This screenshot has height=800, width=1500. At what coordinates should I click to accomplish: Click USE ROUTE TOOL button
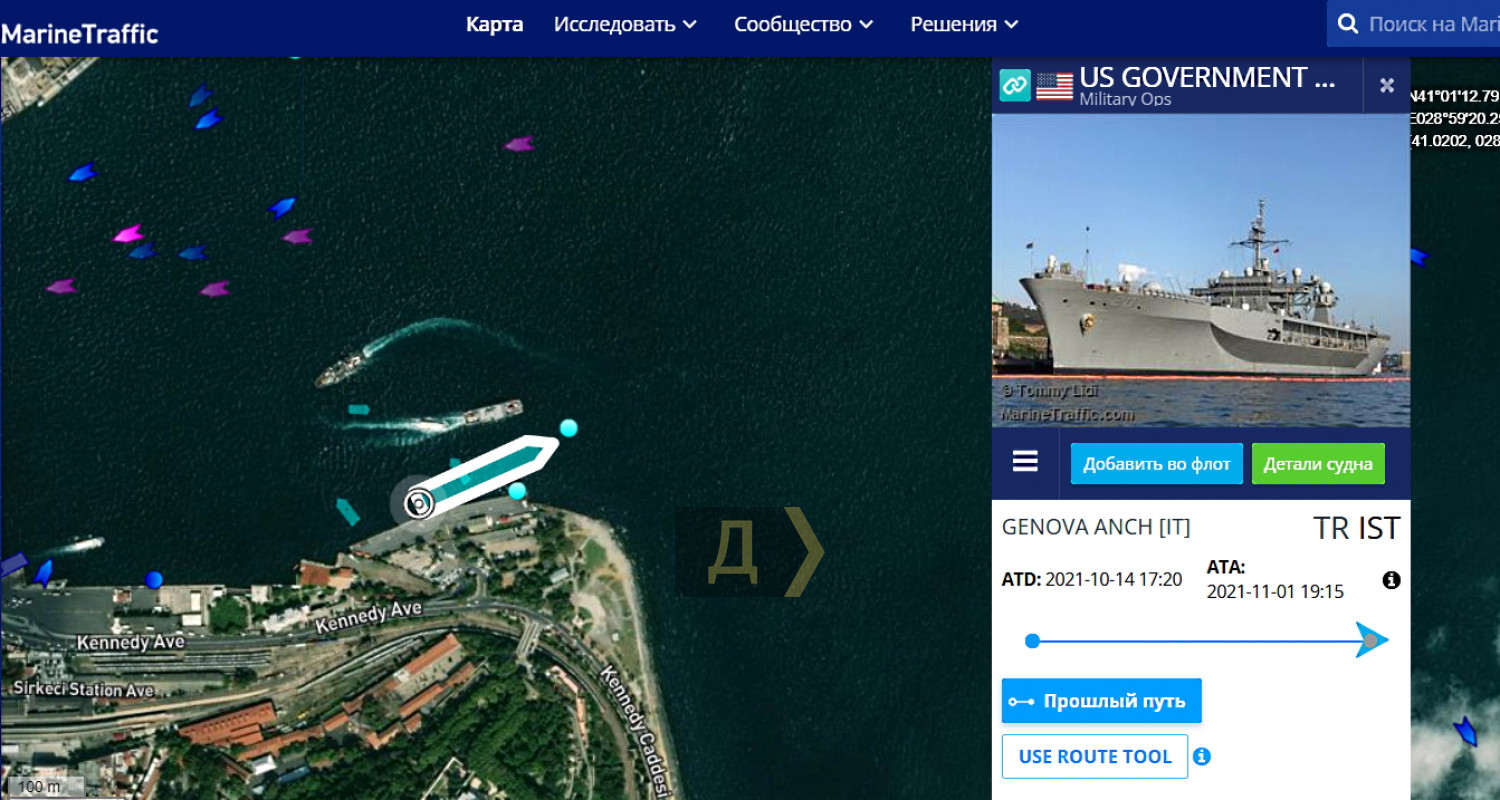[1095, 756]
